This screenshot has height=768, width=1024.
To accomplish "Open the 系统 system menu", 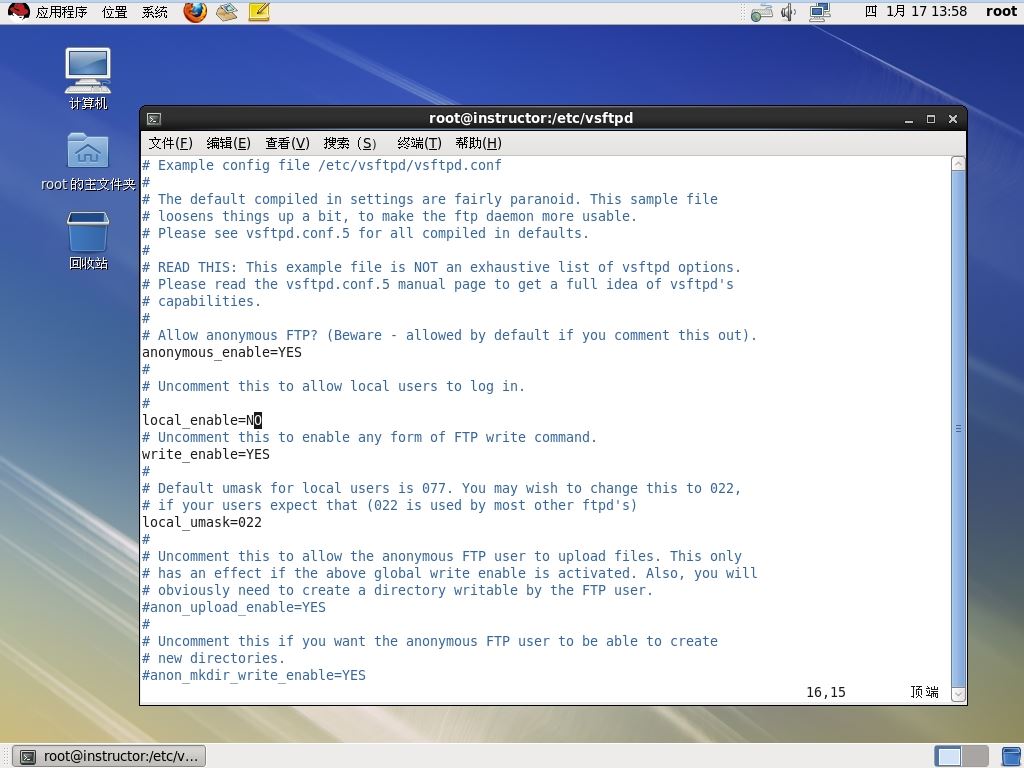I will [155, 12].
